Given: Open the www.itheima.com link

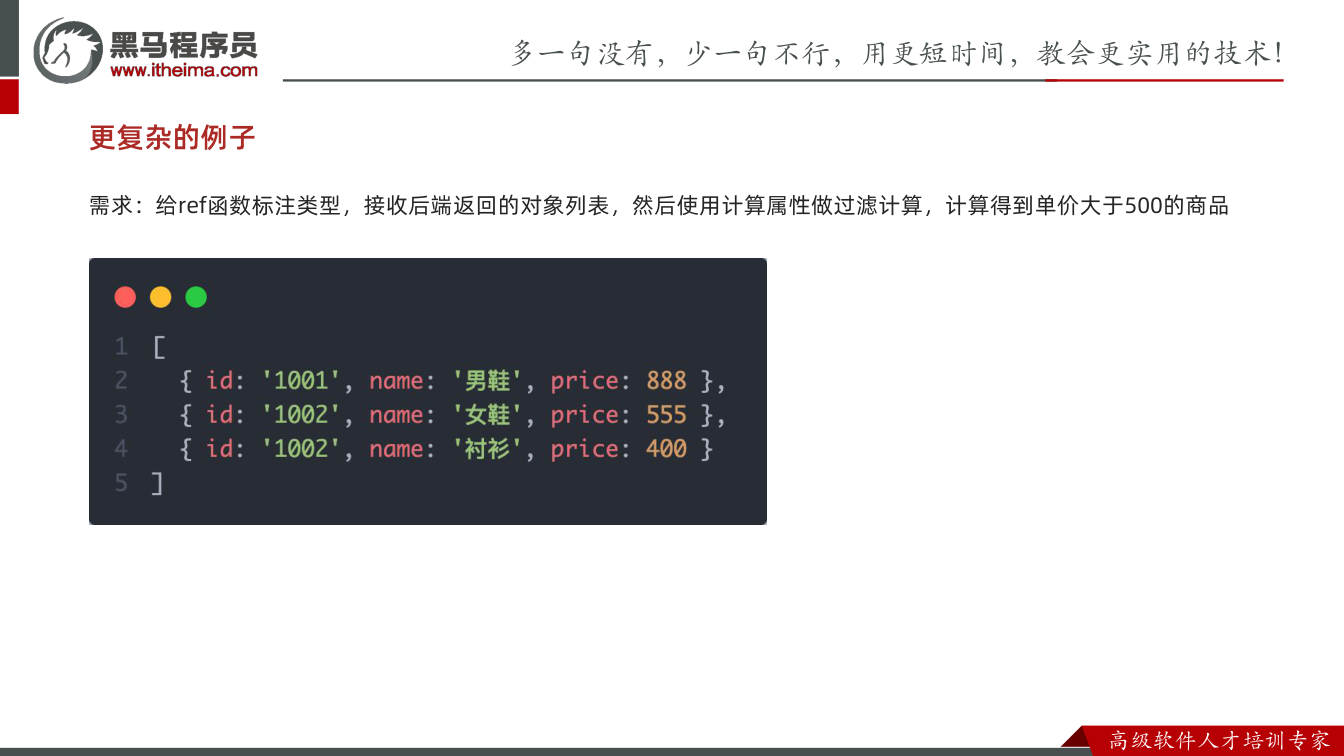Looking at the screenshot, I should [x=183, y=70].
